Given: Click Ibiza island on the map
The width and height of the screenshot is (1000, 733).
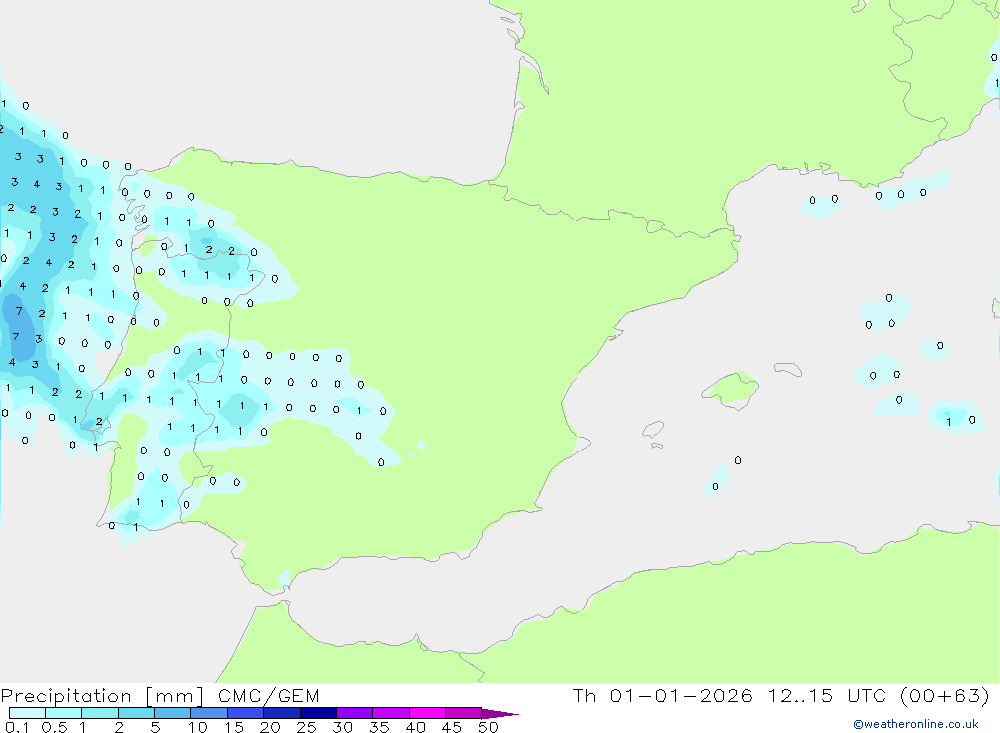Looking at the screenshot, I should [x=654, y=429].
